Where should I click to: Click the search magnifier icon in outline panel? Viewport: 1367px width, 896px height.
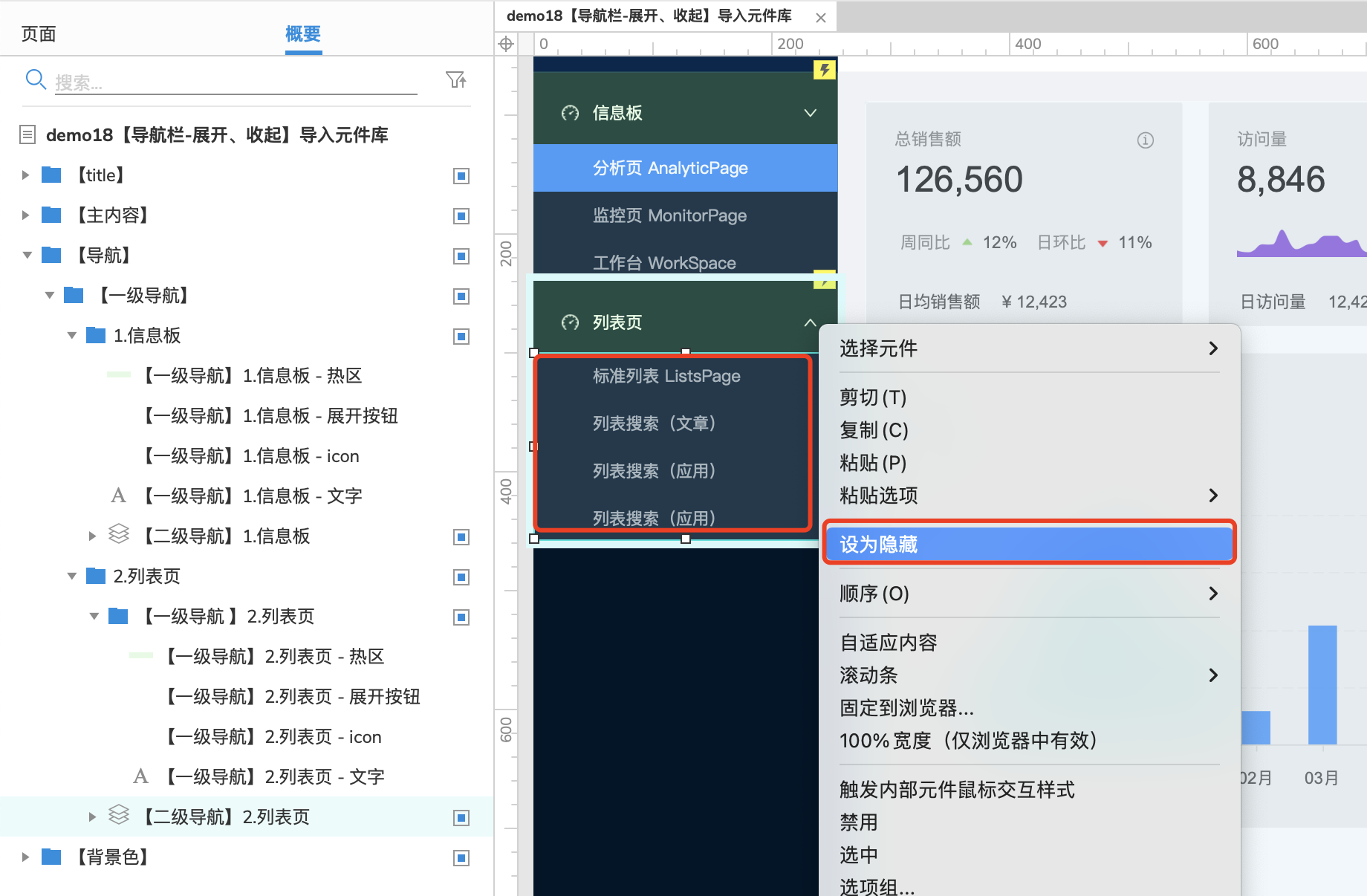tap(36, 79)
